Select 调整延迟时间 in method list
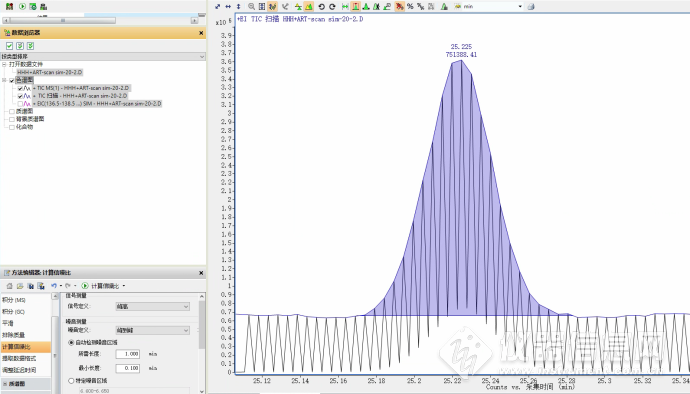Viewport: 690px width, 394px height. point(19,370)
